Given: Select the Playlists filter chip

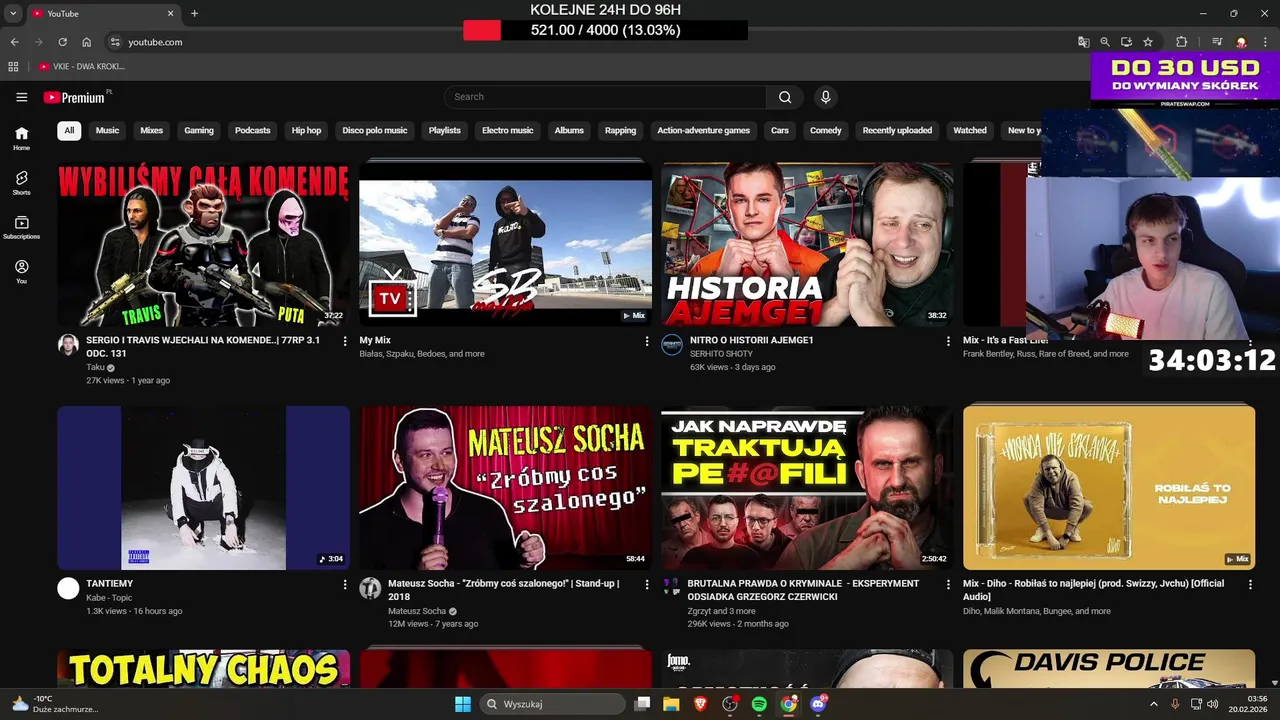Looking at the screenshot, I should [x=445, y=130].
